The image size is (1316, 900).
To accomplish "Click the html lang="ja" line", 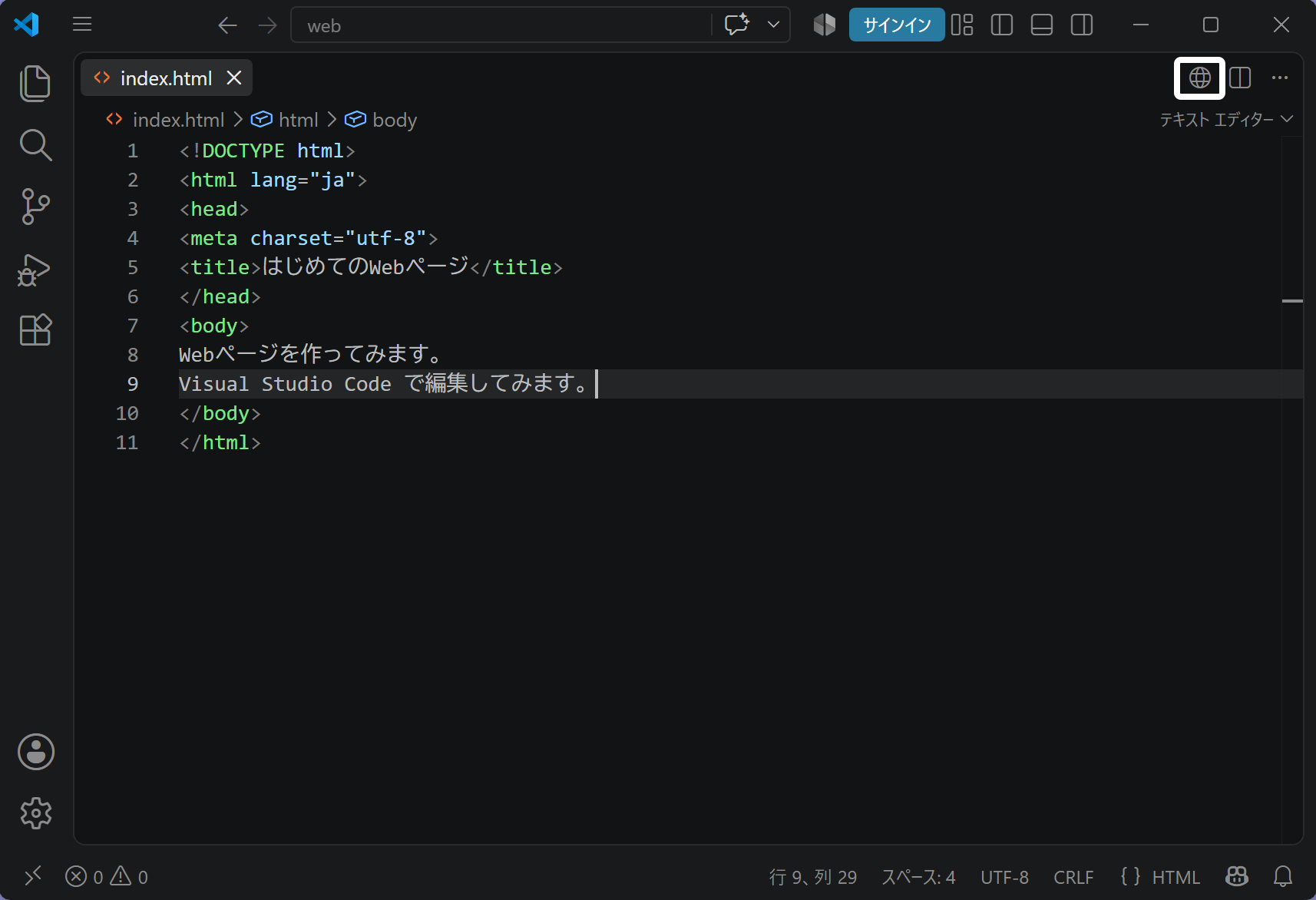I will pos(273,180).
